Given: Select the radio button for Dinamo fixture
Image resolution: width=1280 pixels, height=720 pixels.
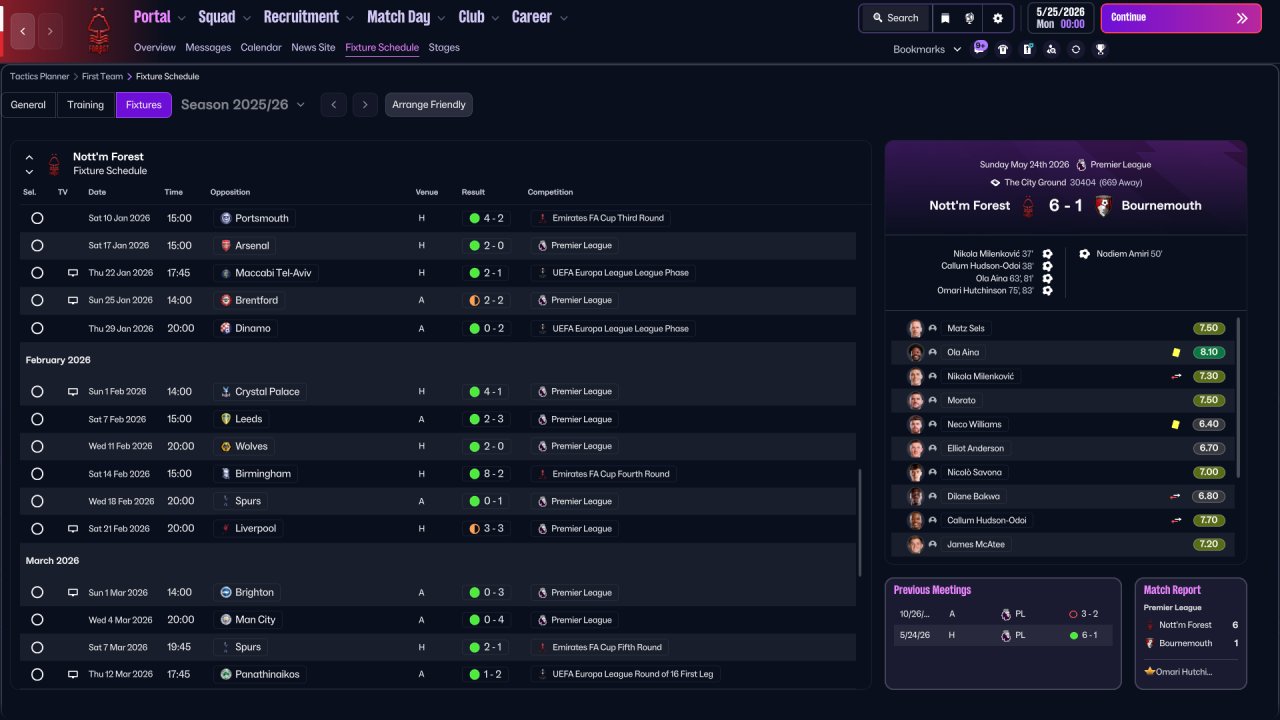Looking at the screenshot, I should tap(37, 328).
